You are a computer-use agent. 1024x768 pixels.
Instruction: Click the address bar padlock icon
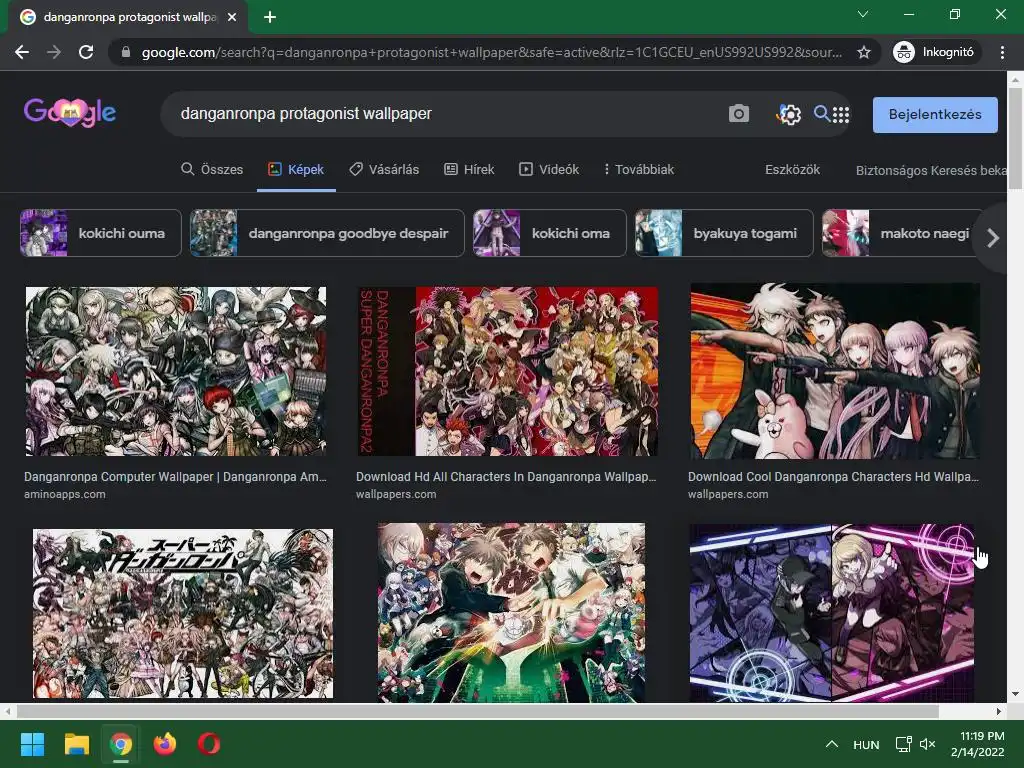(126, 52)
